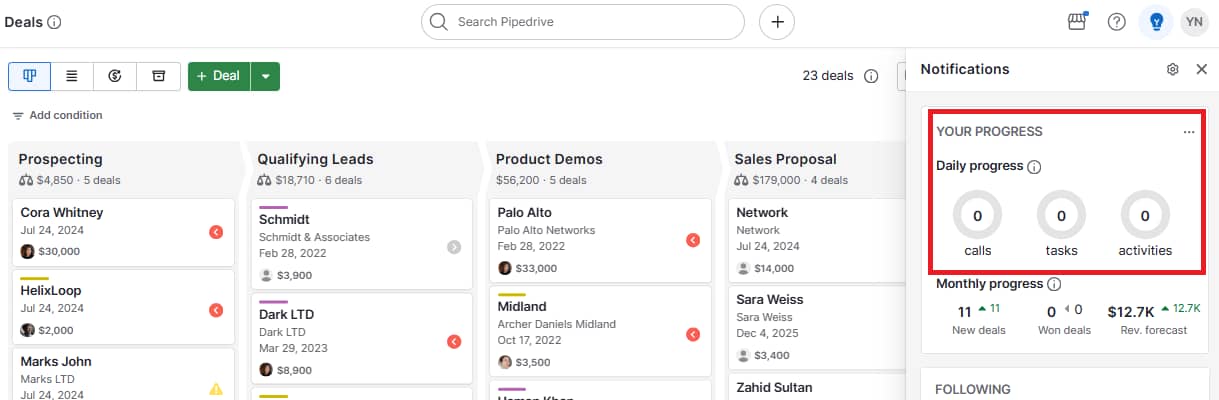Open the Midland deal card
The image size is (1219, 400).
(x=600, y=331)
